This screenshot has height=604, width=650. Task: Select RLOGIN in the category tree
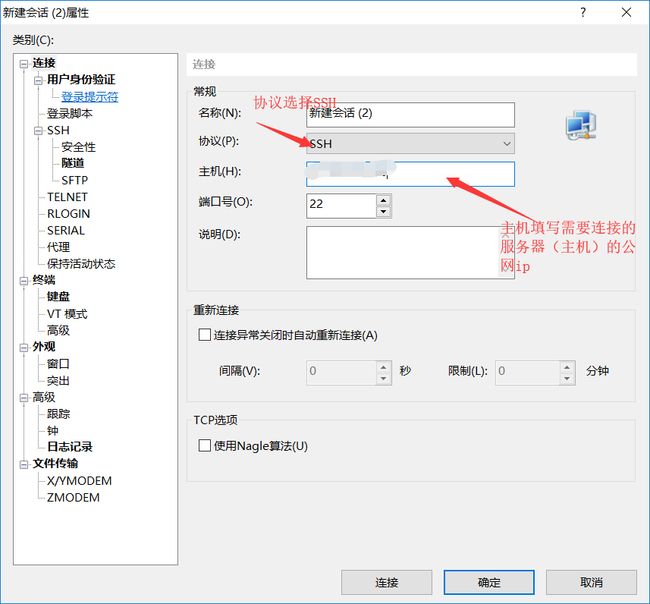tap(68, 213)
